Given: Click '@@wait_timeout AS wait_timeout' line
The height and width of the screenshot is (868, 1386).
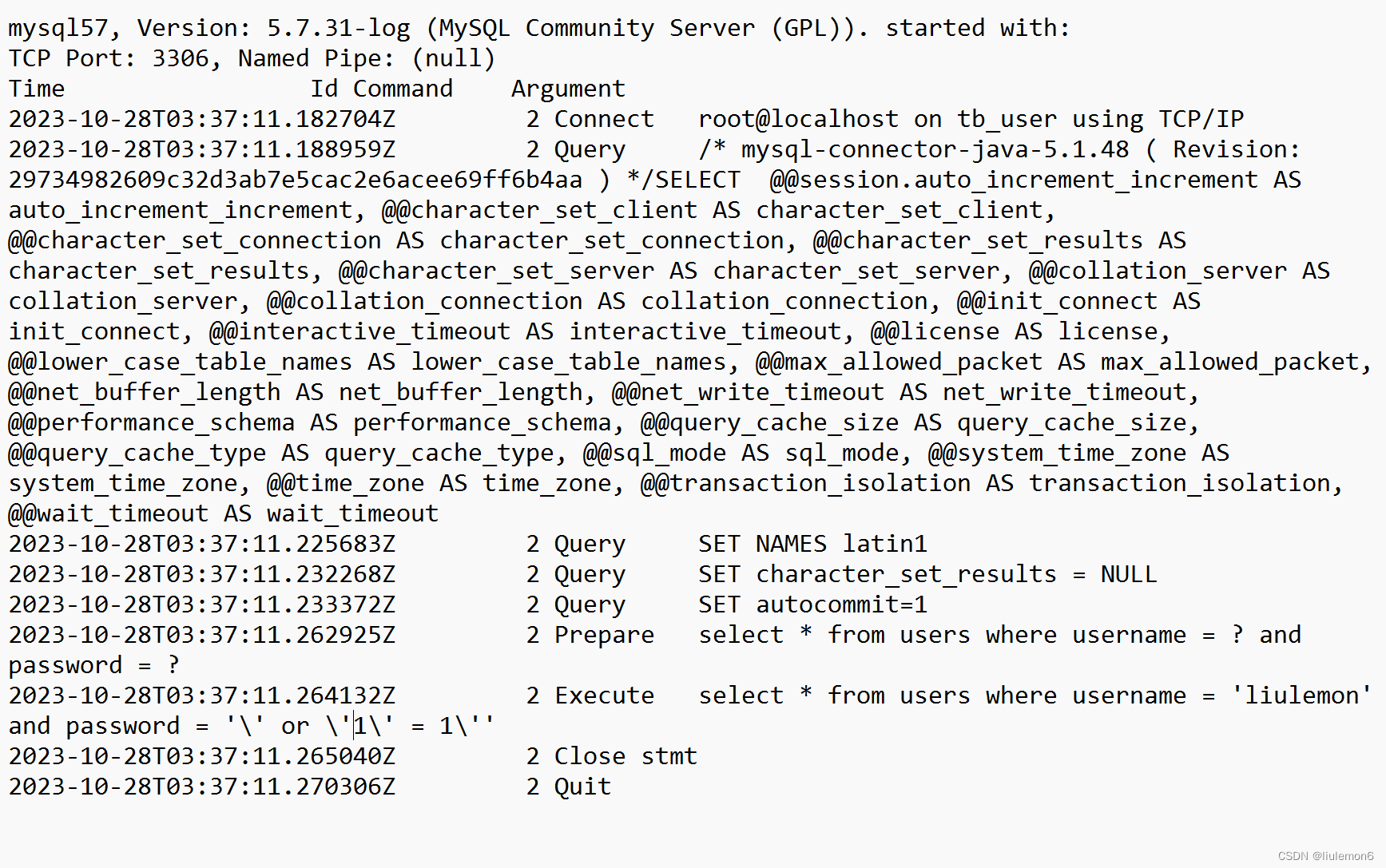Looking at the screenshot, I should click(x=224, y=513).
